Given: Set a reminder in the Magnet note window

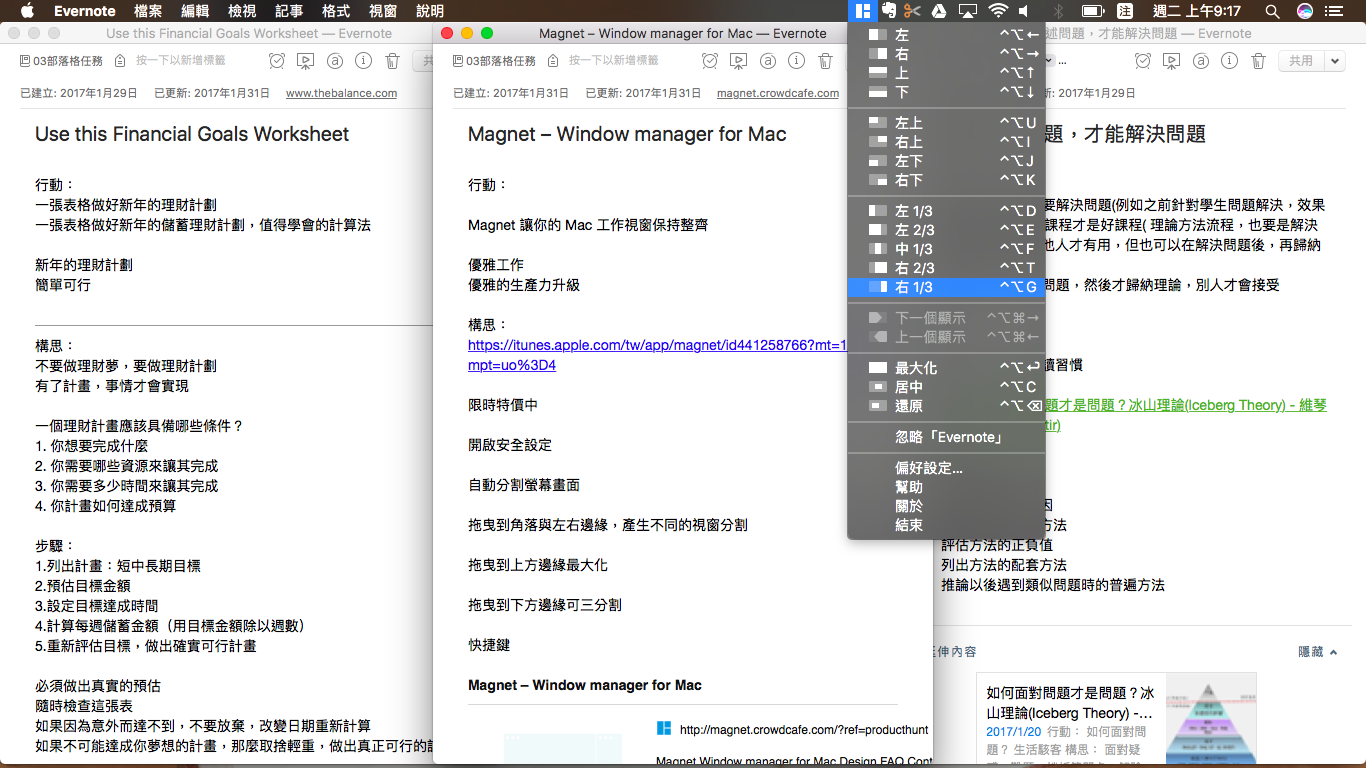Looking at the screenshot, I should [x=710, y=61].
